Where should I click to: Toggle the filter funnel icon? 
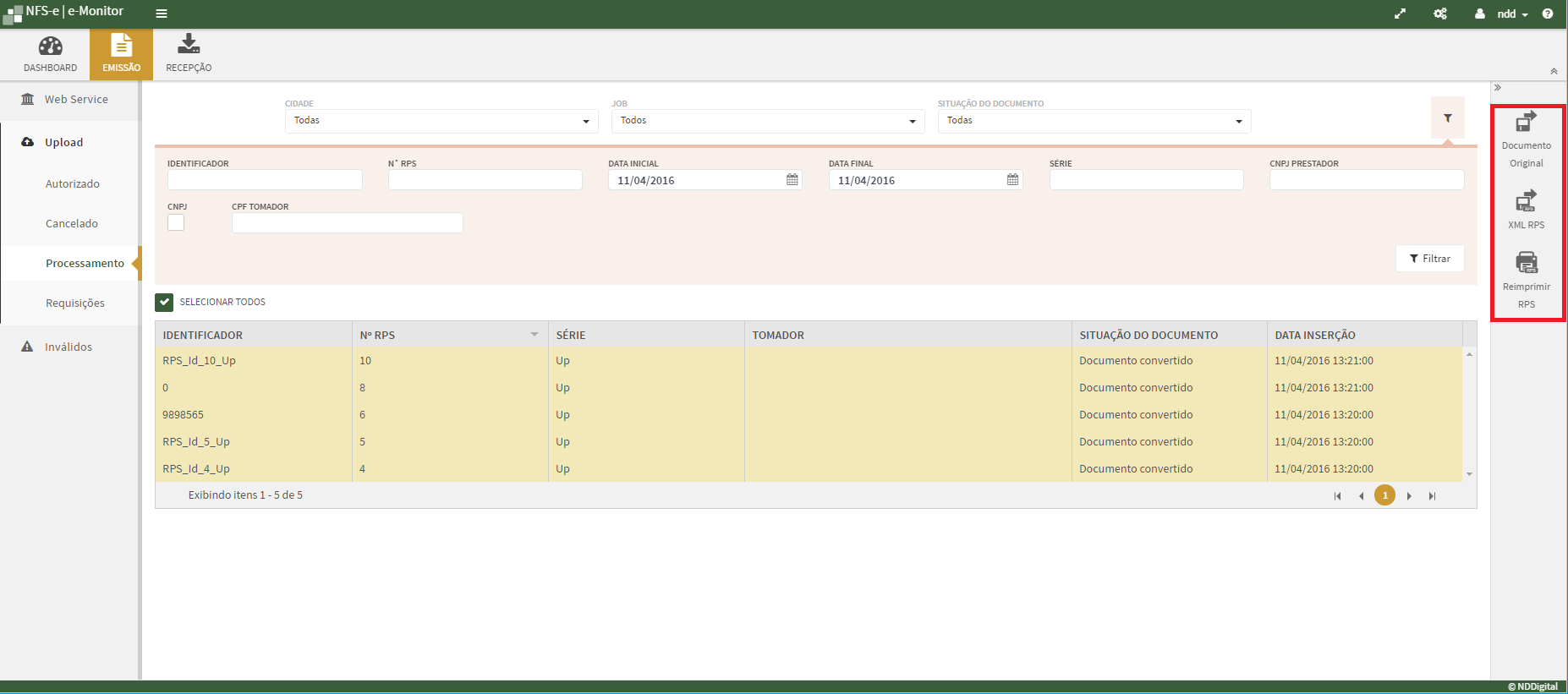1447,118
